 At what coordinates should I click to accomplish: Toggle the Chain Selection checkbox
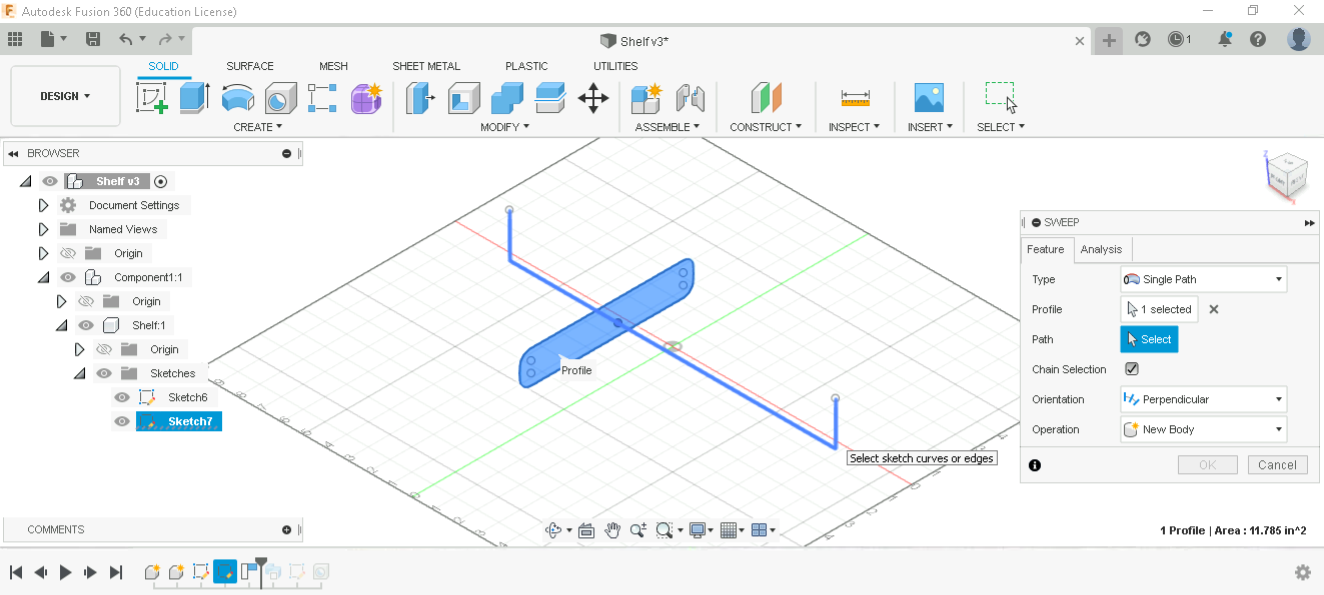[x=1132, y=369]
